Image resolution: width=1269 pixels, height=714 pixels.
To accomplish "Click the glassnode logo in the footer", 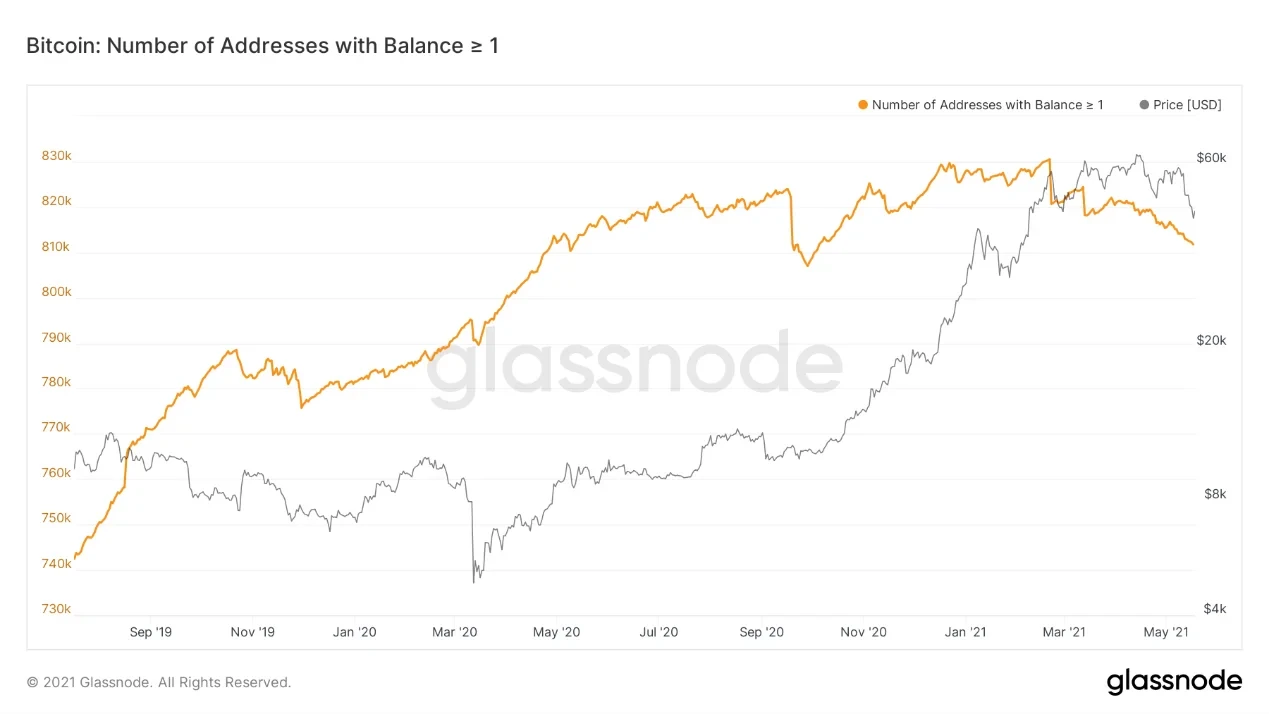I will (1174, 682).
